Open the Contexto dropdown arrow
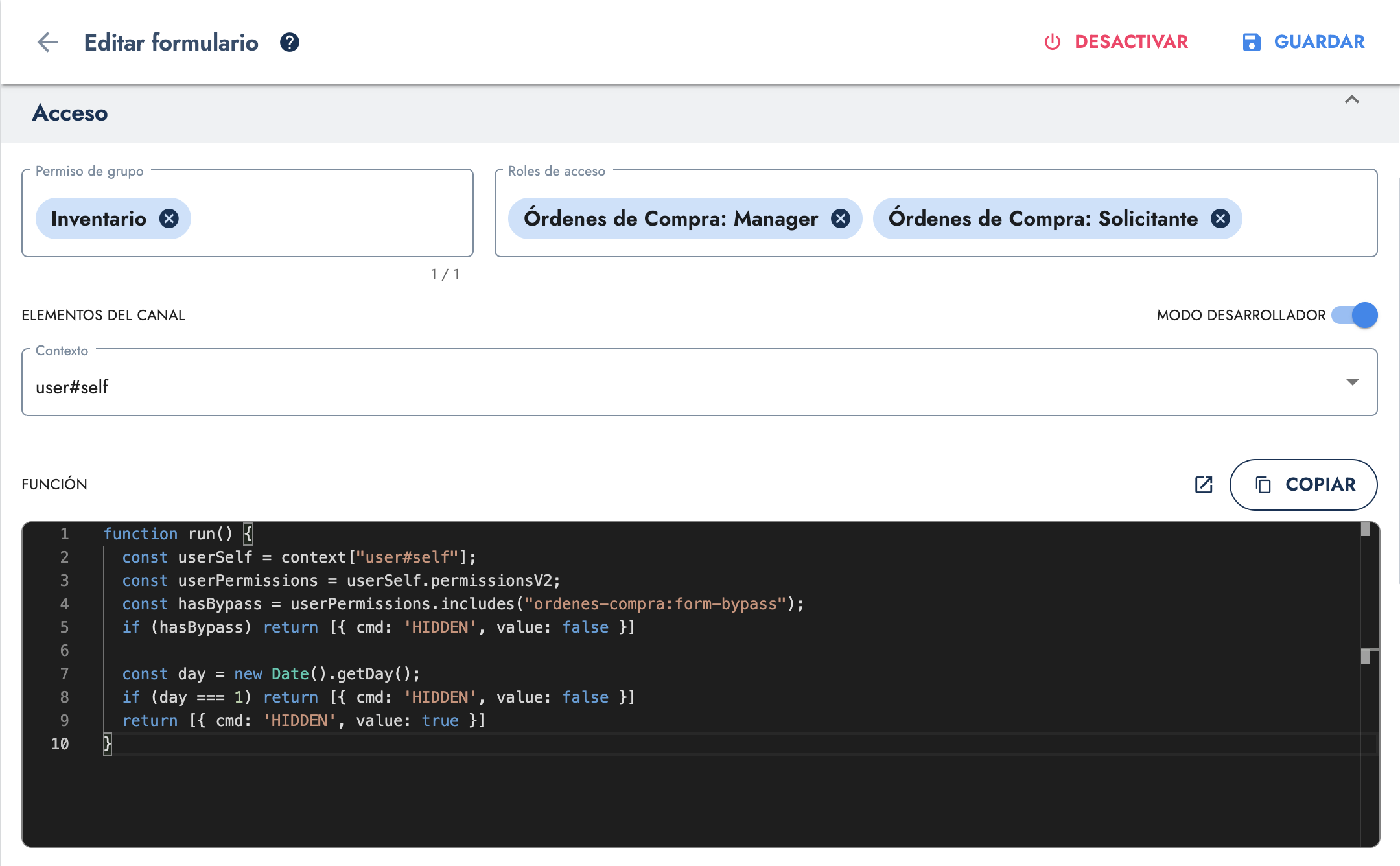 pyautogui.click(x=1352, y=382)
